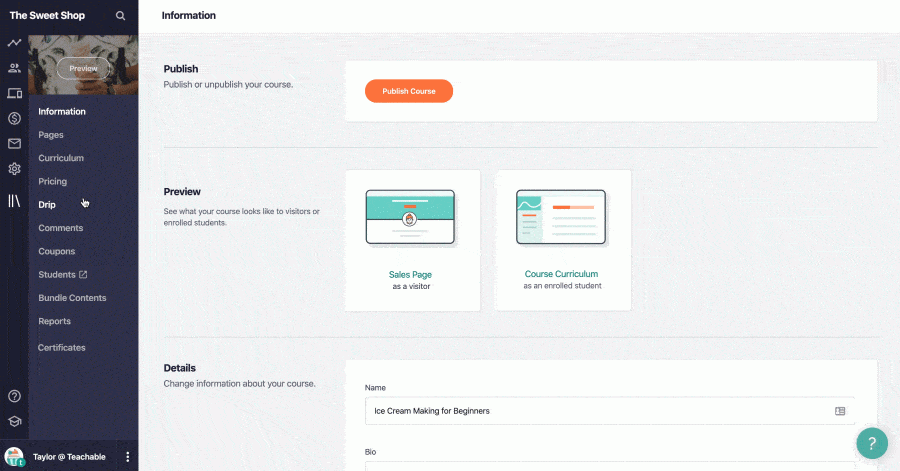The height and width of the screenshot is (471, 900).
Task: Open the Pages menu item
Action: (51, 135)
